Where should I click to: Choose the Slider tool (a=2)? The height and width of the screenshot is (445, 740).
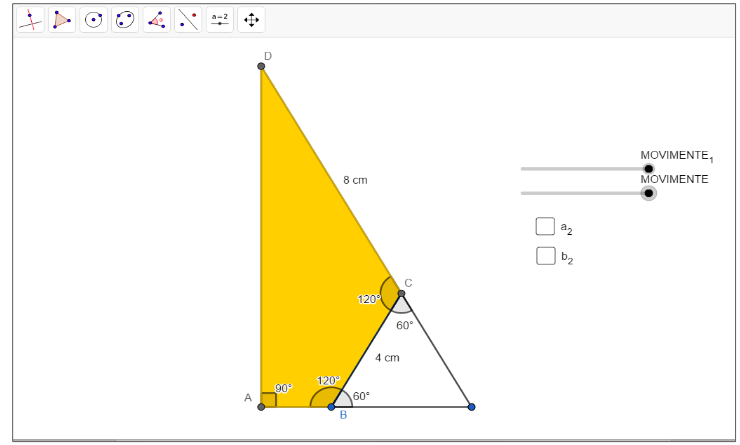[x=220, y=19]
